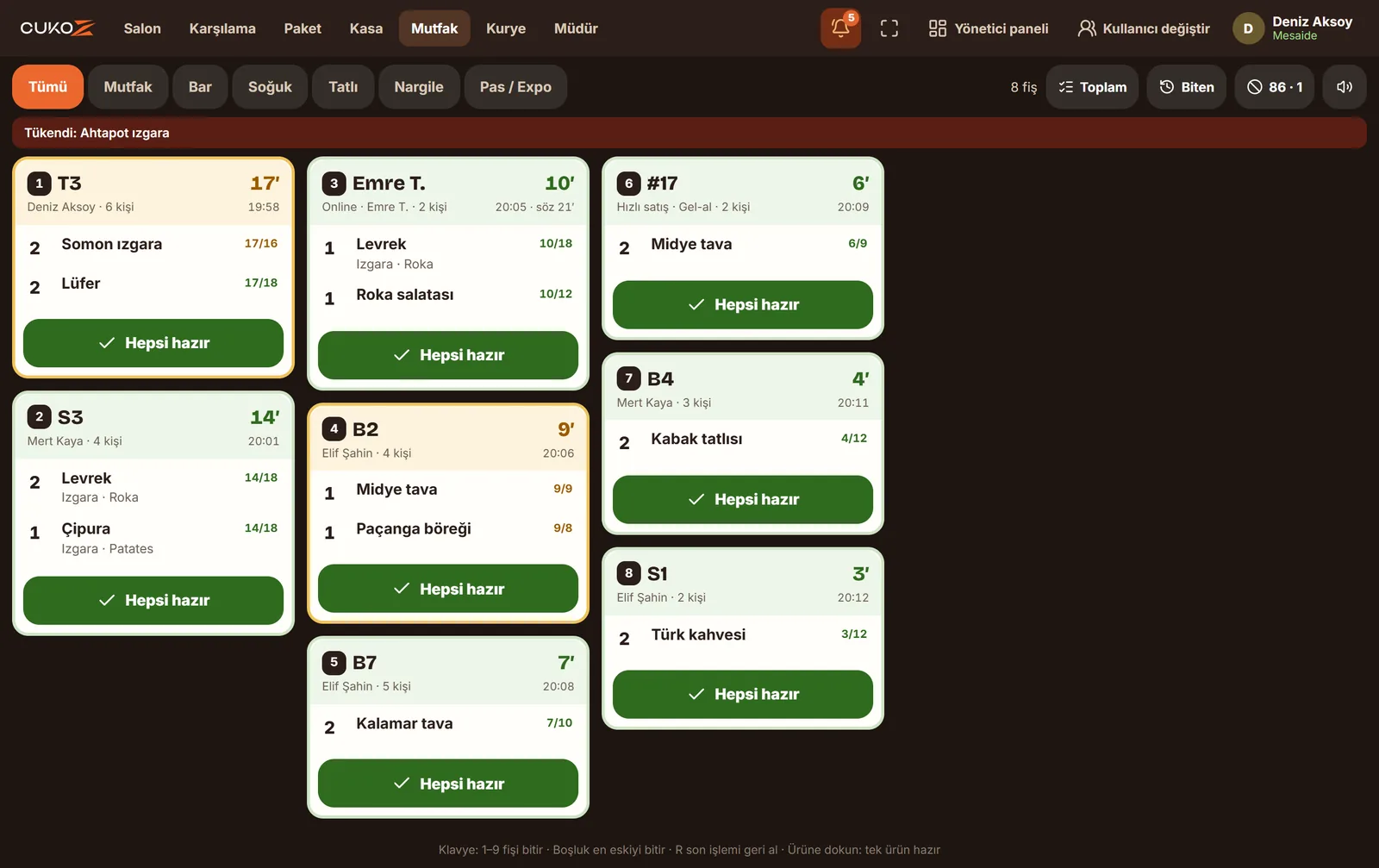Open the Paket tab
Screen dimensions: 1379x868
pos(303,28)
